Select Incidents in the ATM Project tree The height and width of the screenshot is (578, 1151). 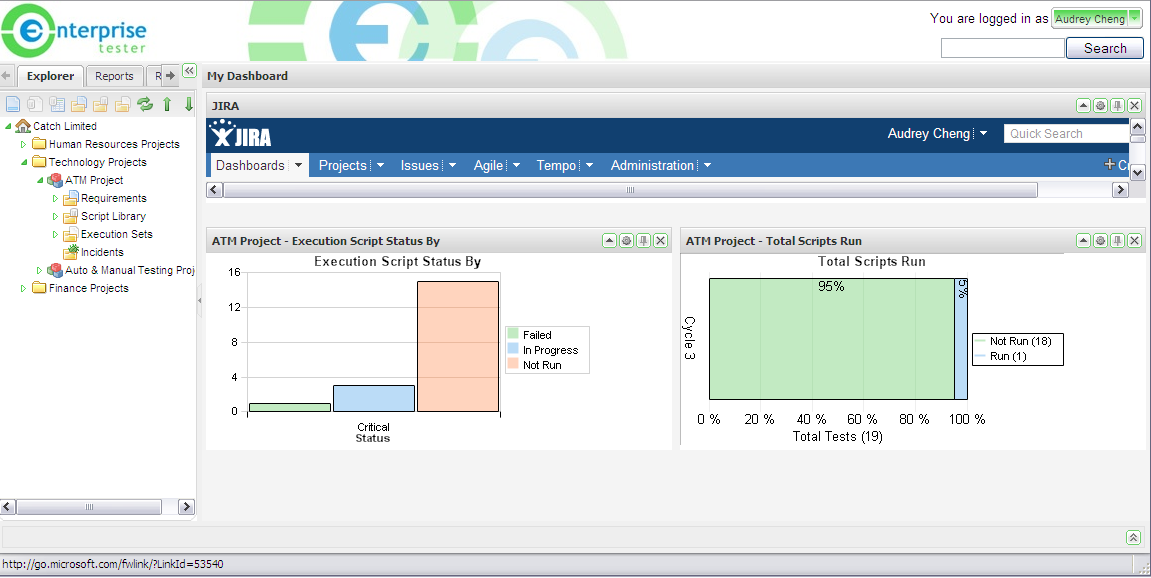pos(102,252)
